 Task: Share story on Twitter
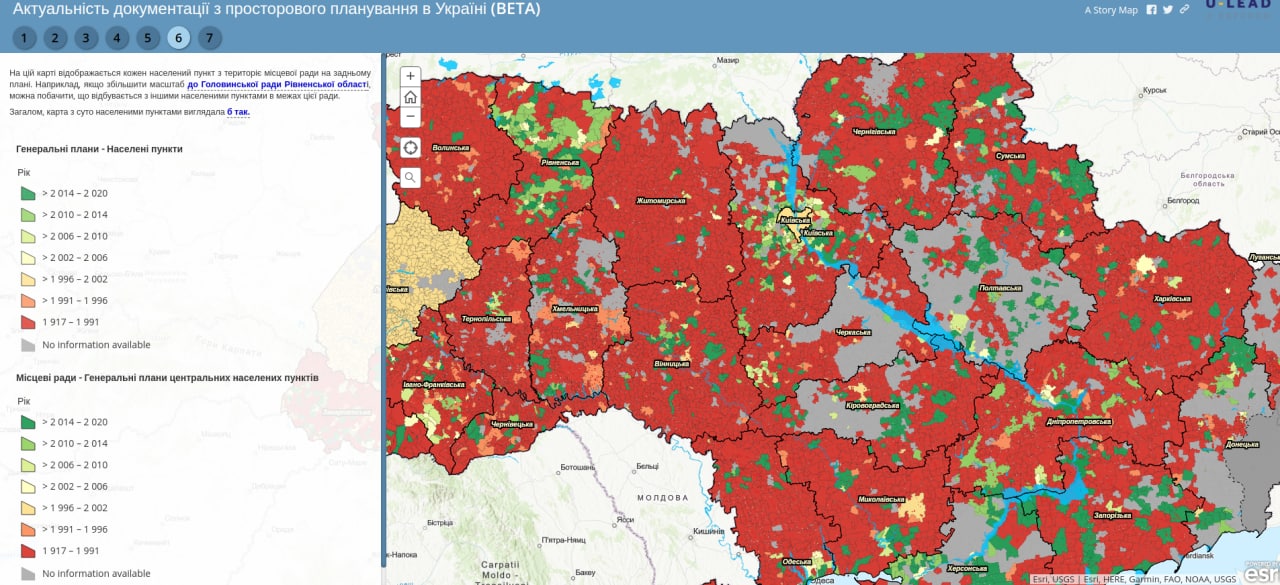pos(1168,10)
